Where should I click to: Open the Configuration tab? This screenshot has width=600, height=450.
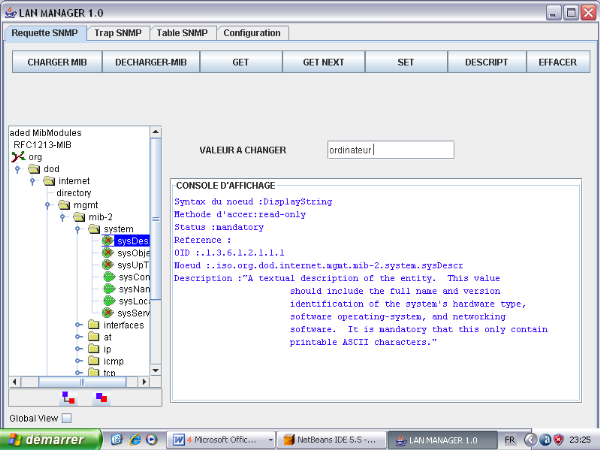pos(252,32)
